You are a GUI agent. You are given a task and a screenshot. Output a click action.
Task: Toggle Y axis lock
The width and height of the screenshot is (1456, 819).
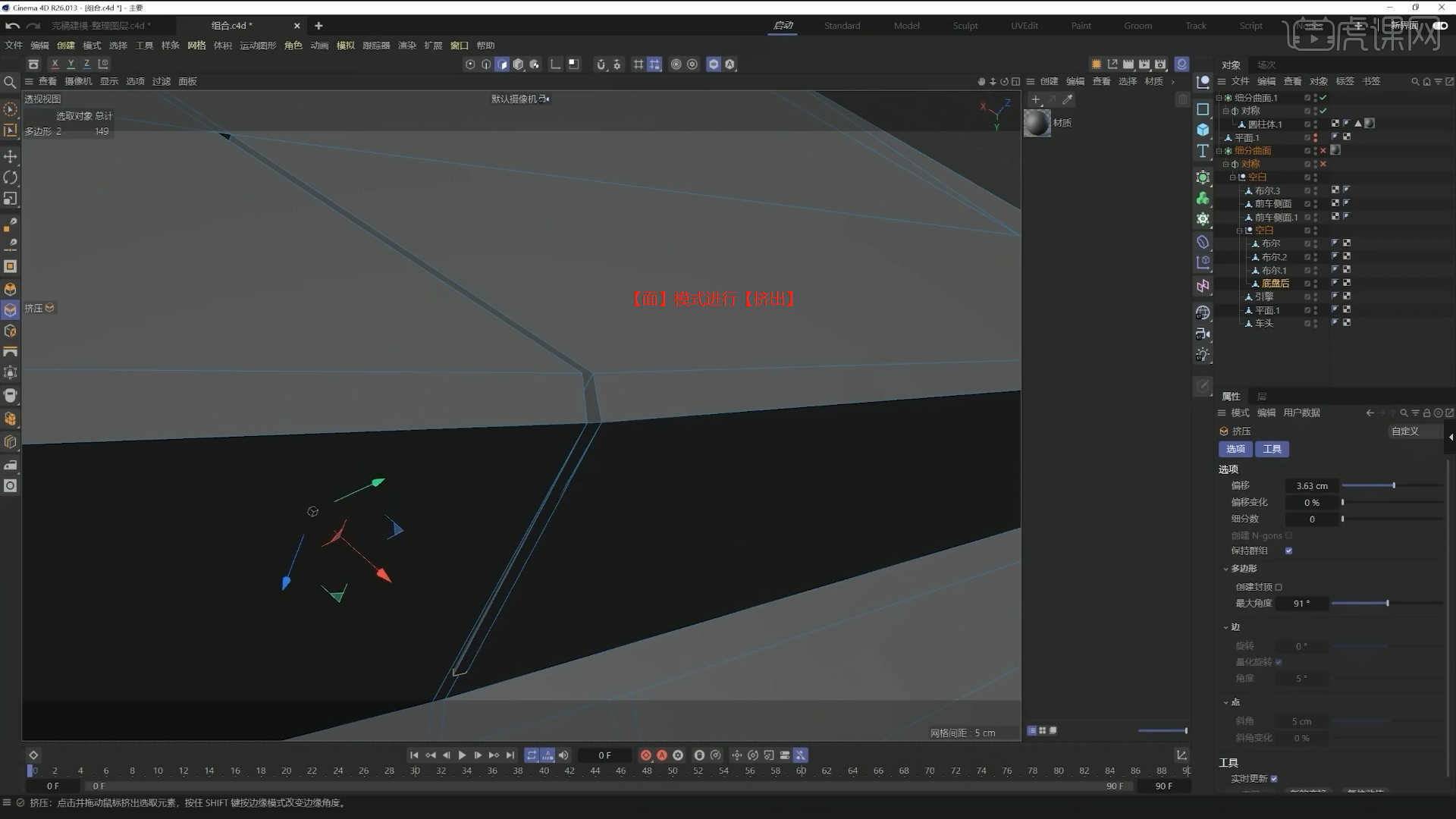pos(71,64)
